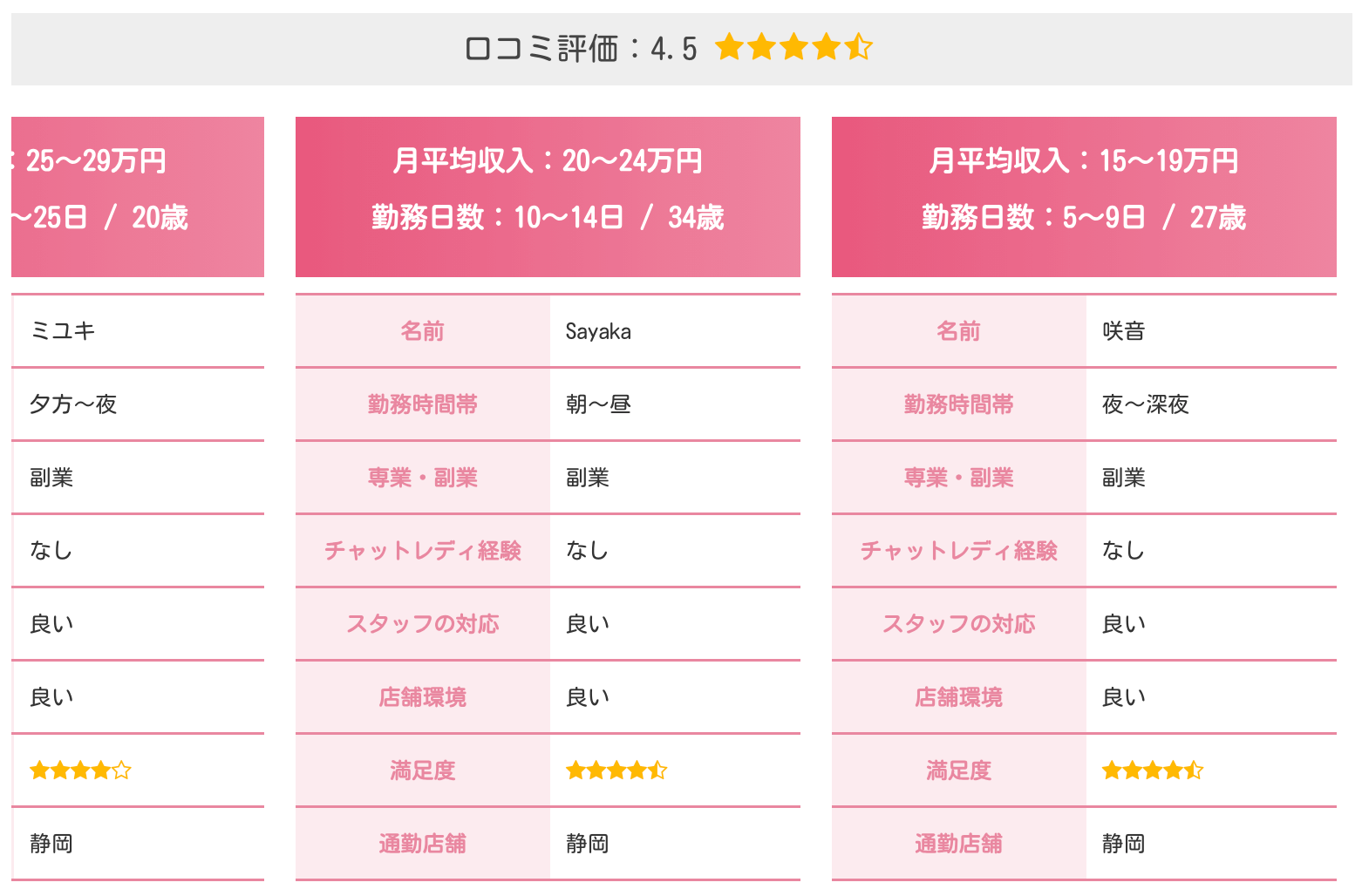The image size is (1362, 896).
Task: Click チャットレディ経験 label in middle card
Action: tap(423, 551)
